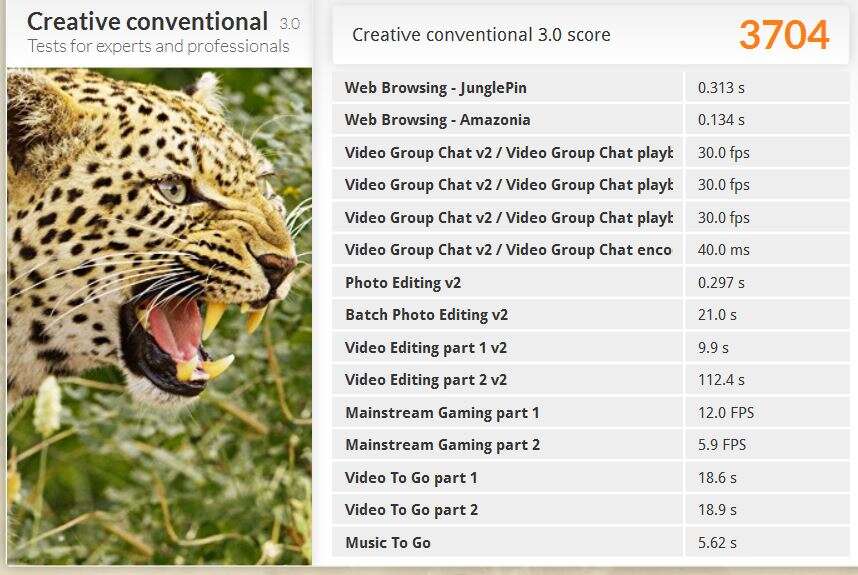The image size is (858, 575).
Task: Click the Batch Photo Editing v2 row
Action: 426,315
